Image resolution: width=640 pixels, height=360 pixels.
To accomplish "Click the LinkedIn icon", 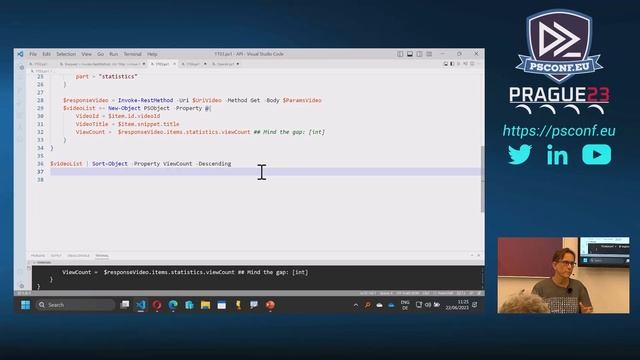I will coord(557,154).
